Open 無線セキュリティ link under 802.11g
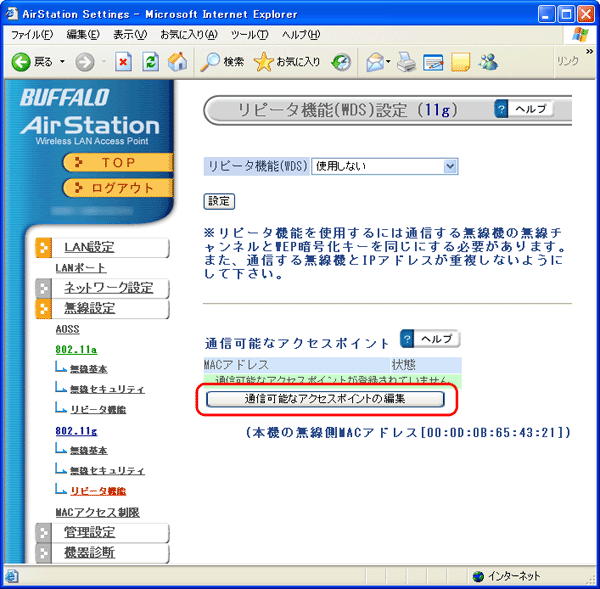Image resolution: width=600 pixels, height=589 pixels. pyautogui.click(x=107, y=470)
